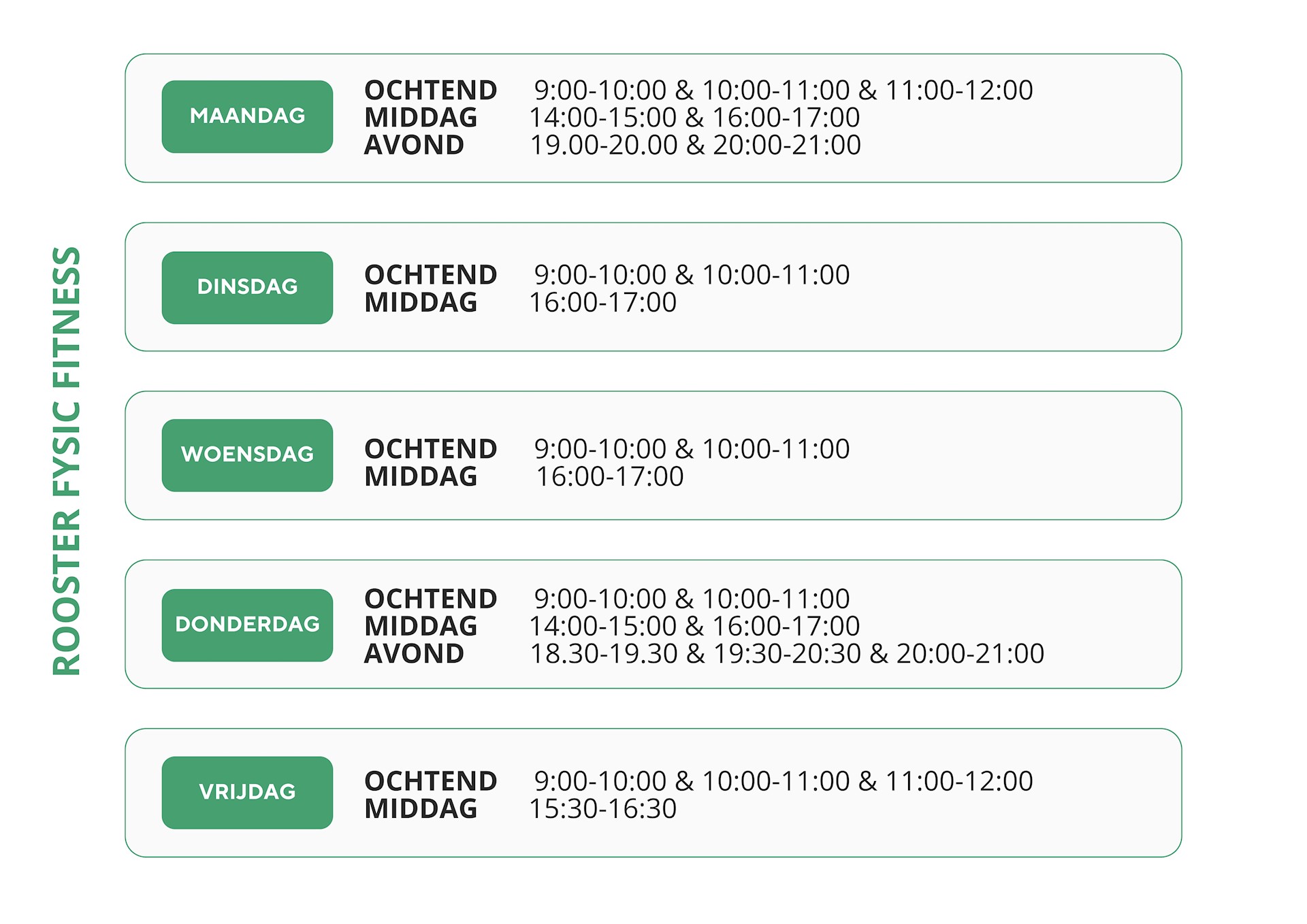Click Vrijdag's MIDDAG label
The width and height of the screenshot is (1307, 924).
click(x=421, y=808)
